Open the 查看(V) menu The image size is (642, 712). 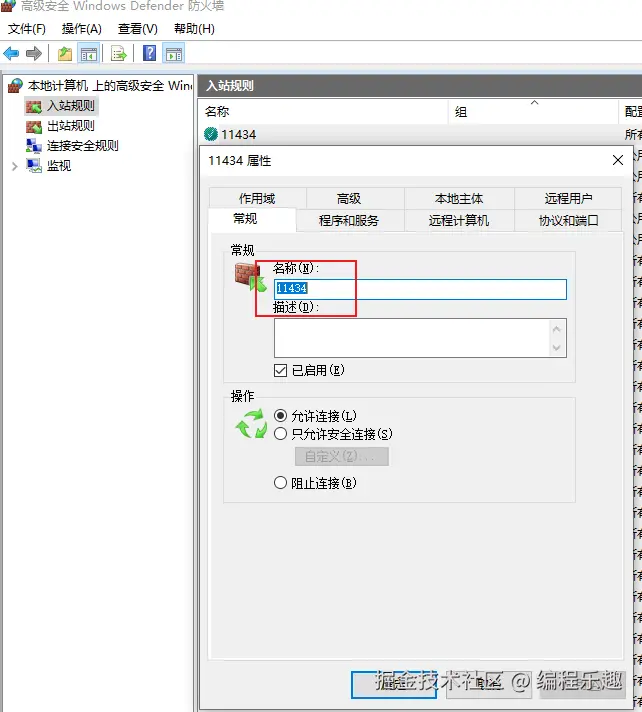click(138, 29)
